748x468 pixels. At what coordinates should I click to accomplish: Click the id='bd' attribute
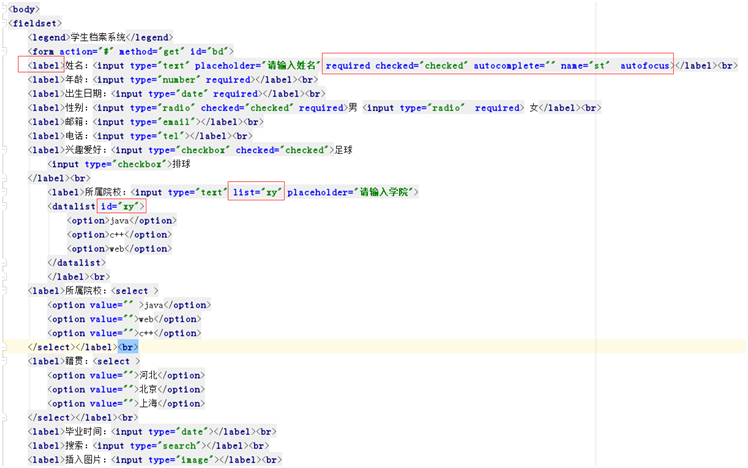[x=209, y=52]
